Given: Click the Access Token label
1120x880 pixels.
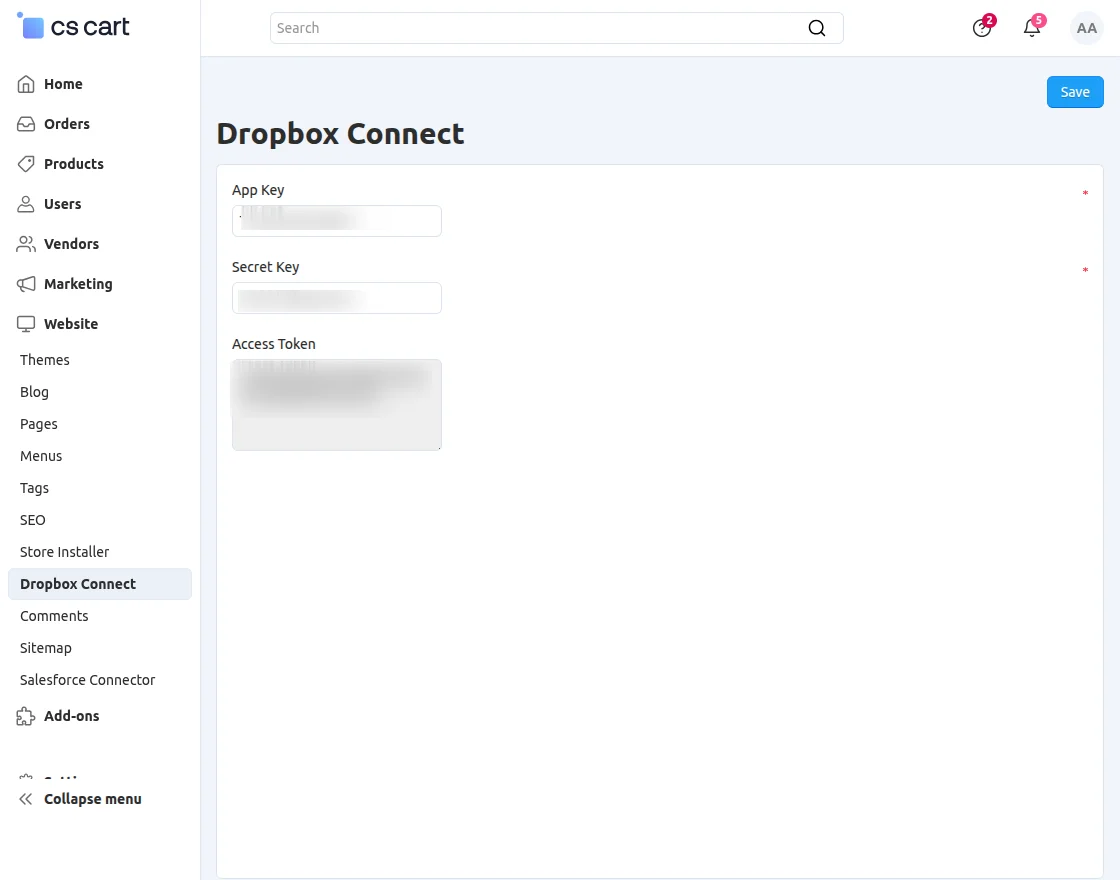Looking at the screenshot, I should [x=274, y=344].
